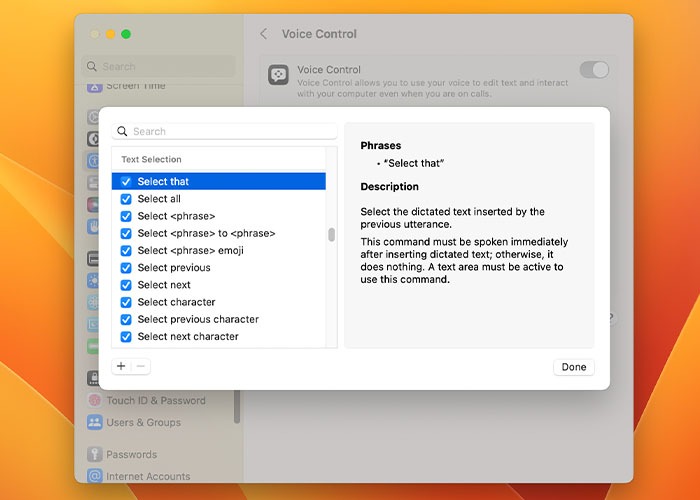This screenshot has height=500, width=700.
Task: Click the Done button
Action: pos(574,367)
